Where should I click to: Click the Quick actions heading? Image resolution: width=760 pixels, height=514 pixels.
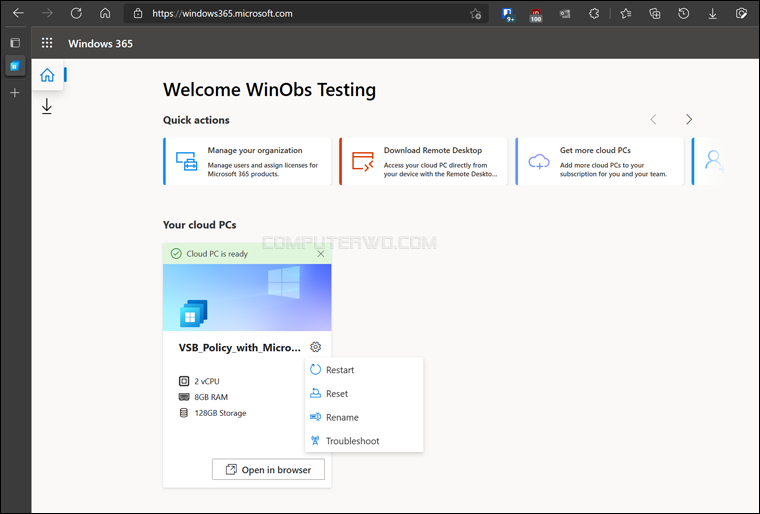(x=196, y=120)
